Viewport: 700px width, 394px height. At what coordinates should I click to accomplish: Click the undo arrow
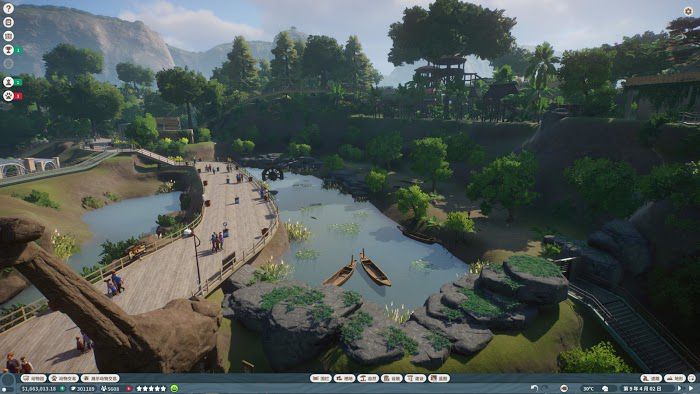(534, 388)
